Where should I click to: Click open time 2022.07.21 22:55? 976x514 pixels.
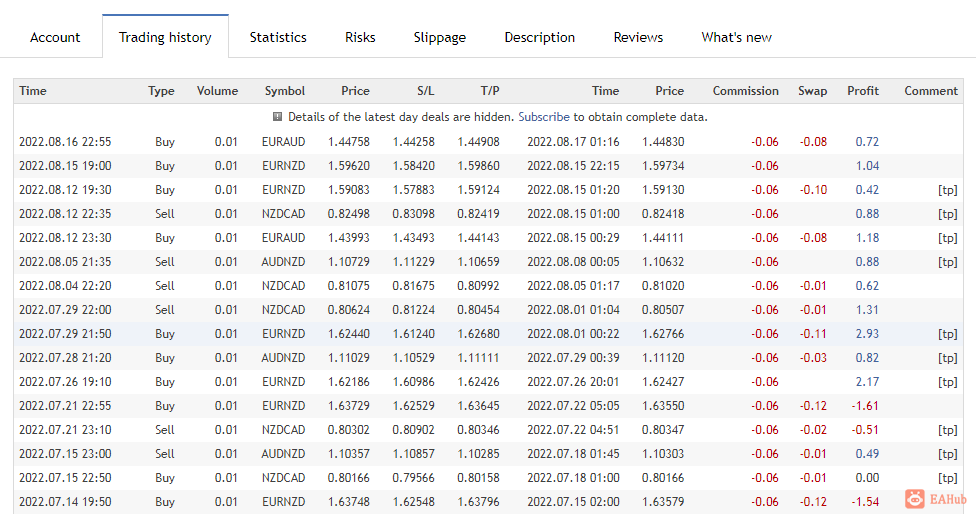65,406
